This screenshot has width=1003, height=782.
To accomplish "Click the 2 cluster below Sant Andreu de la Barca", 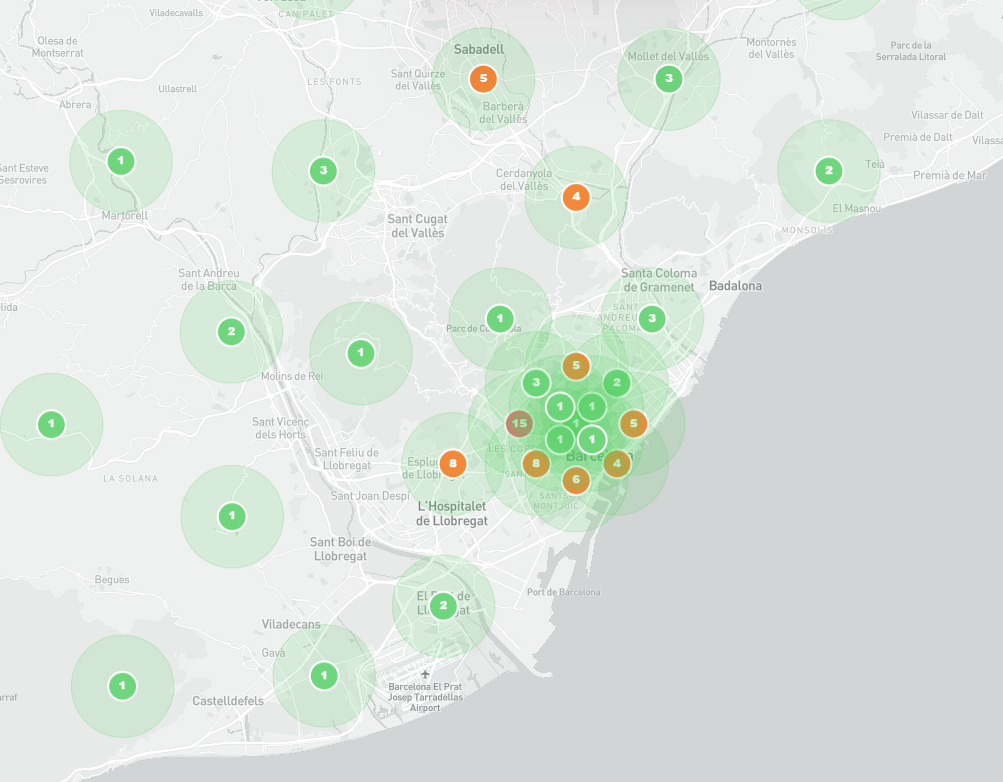I will (x=231, y=332).
